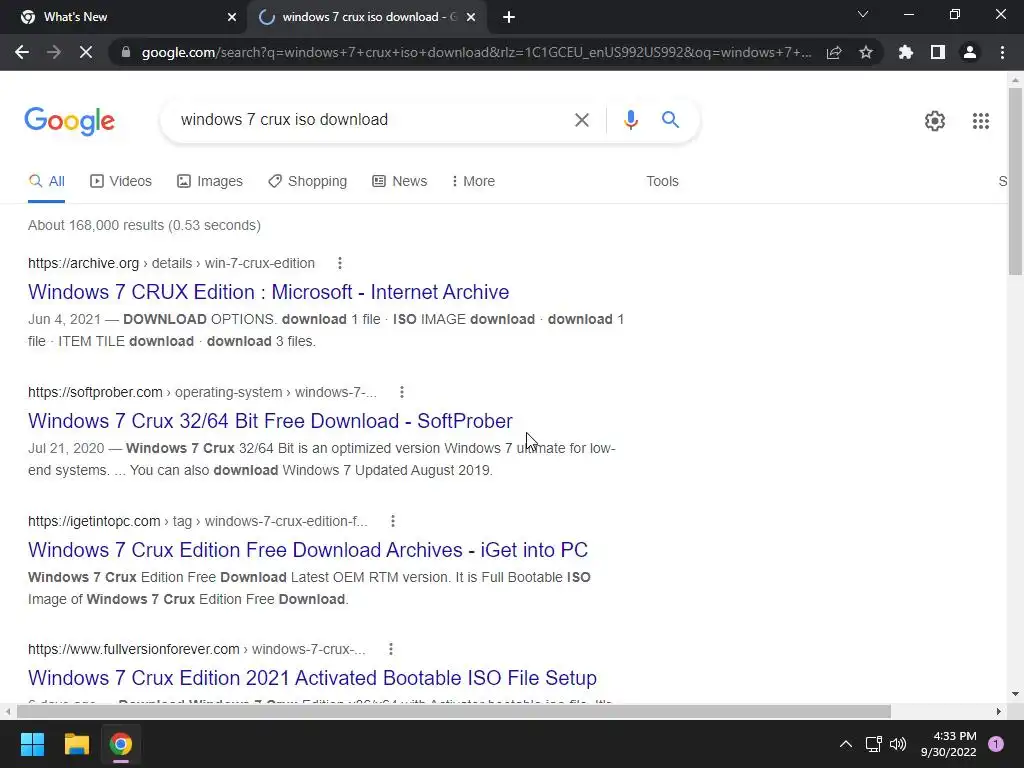The height and width of the screenshot is (768, 1024).
Task: Open the search Tools options
Action: pos(662,181)
